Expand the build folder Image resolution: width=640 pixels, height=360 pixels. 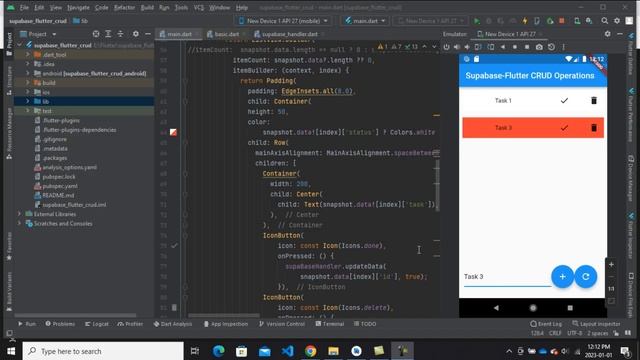click(28, 82)
